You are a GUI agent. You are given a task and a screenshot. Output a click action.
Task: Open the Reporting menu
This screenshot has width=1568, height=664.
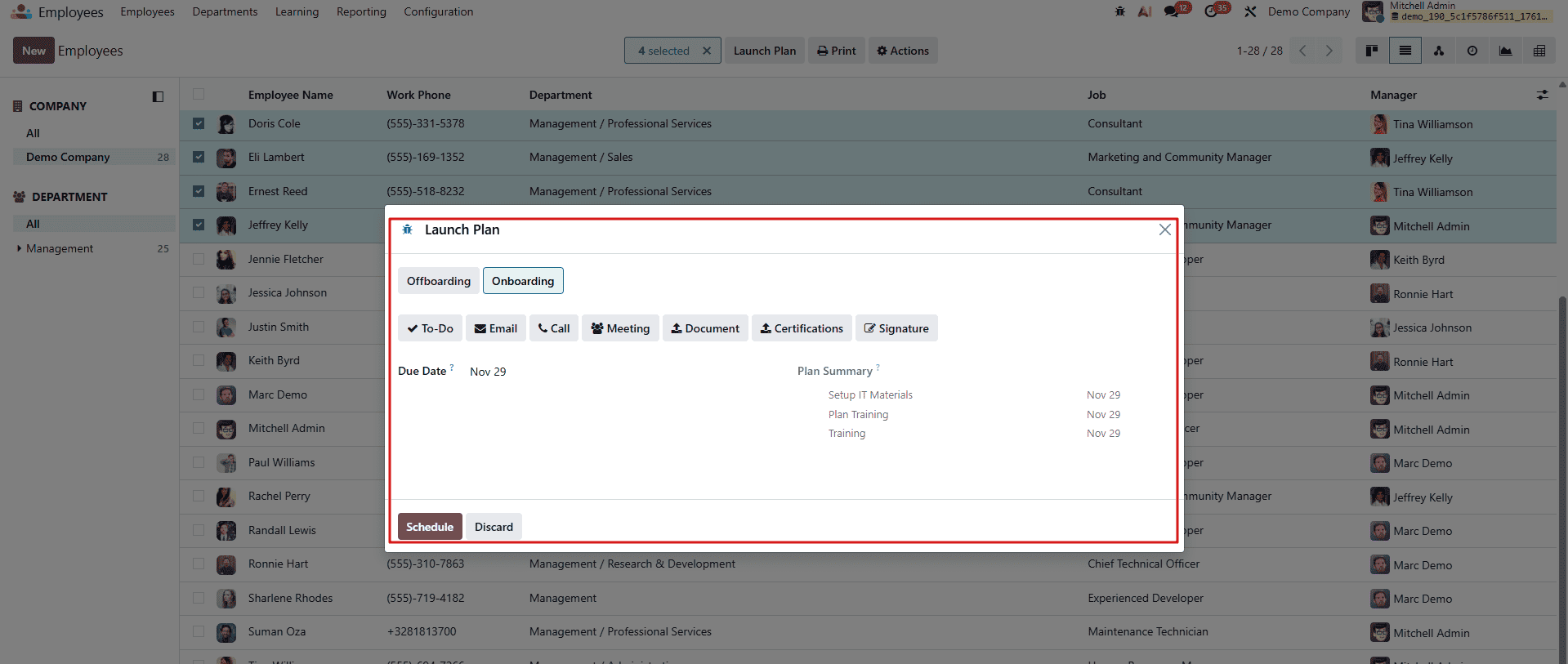point(361,11)
